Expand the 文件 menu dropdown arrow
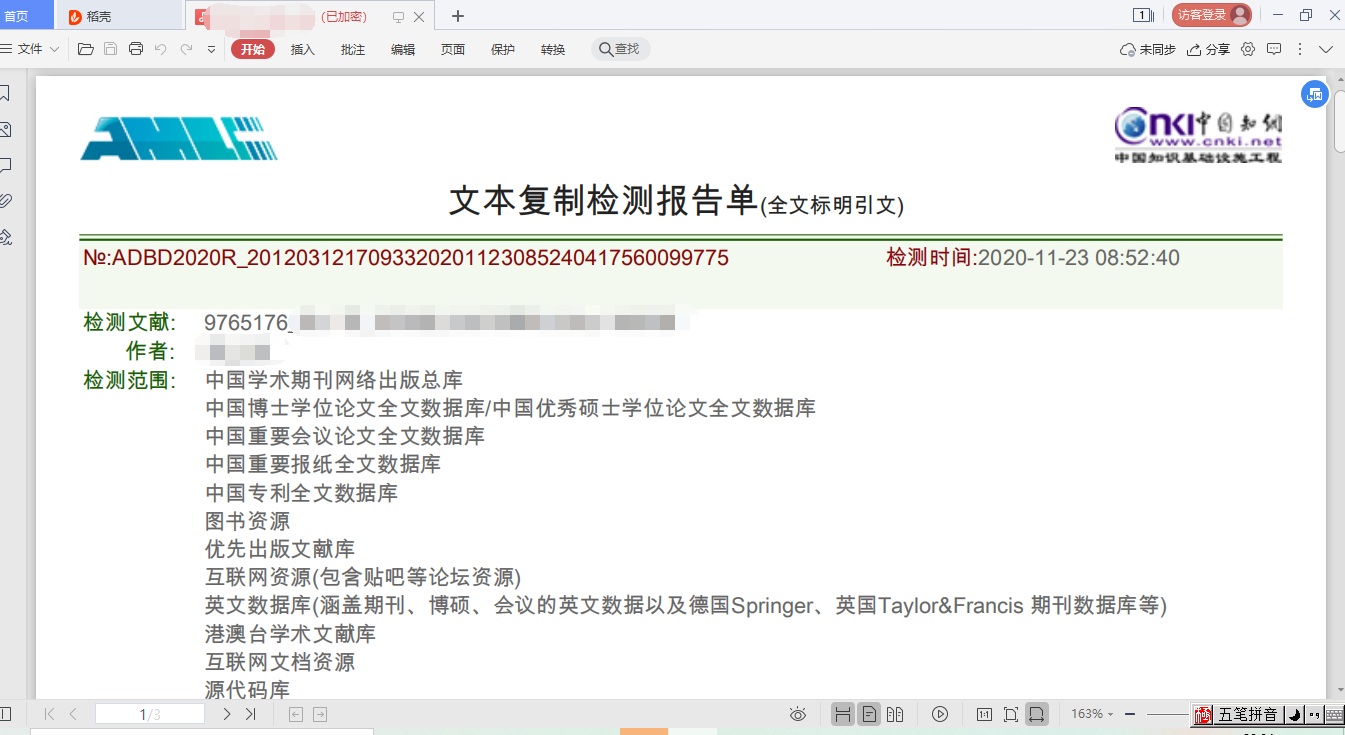The height and width of the screenshot is (735, 1345). [x=54, y=49]
